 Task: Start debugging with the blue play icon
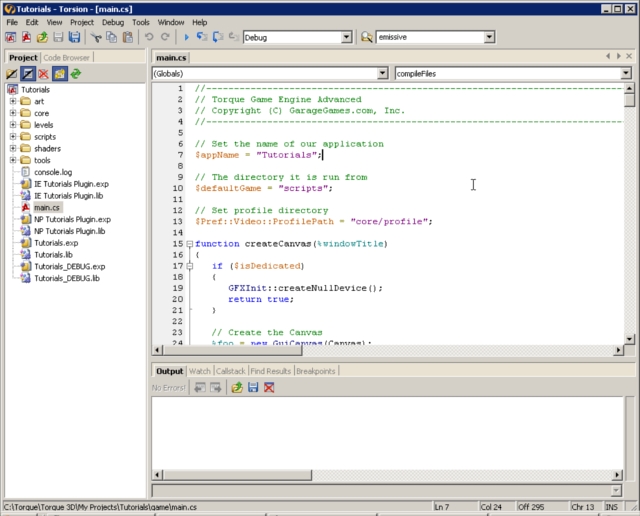187,37
